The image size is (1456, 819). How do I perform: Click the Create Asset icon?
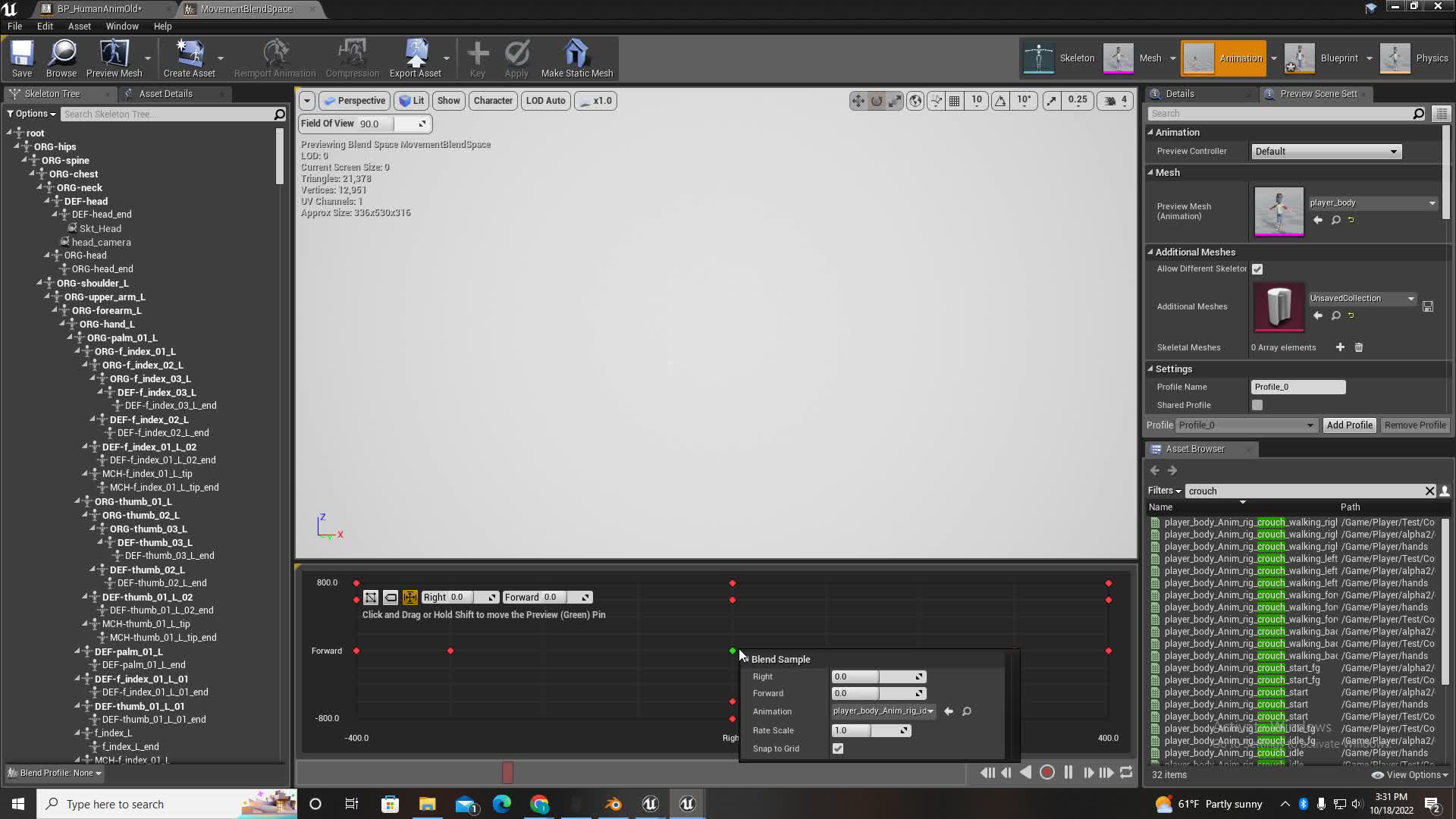(189, 58)
